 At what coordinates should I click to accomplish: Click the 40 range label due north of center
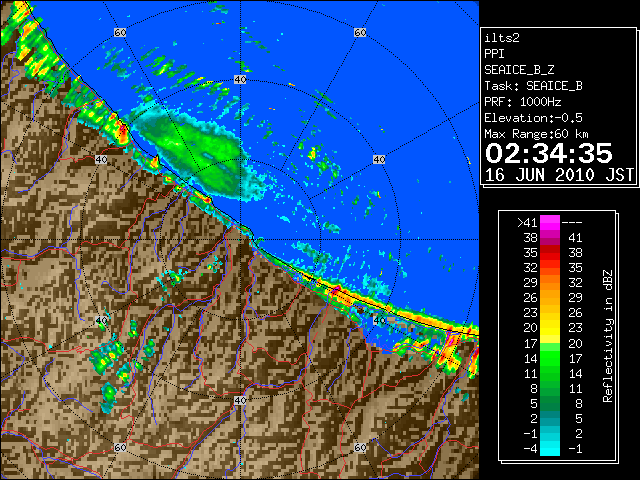[x=240, y=80]
